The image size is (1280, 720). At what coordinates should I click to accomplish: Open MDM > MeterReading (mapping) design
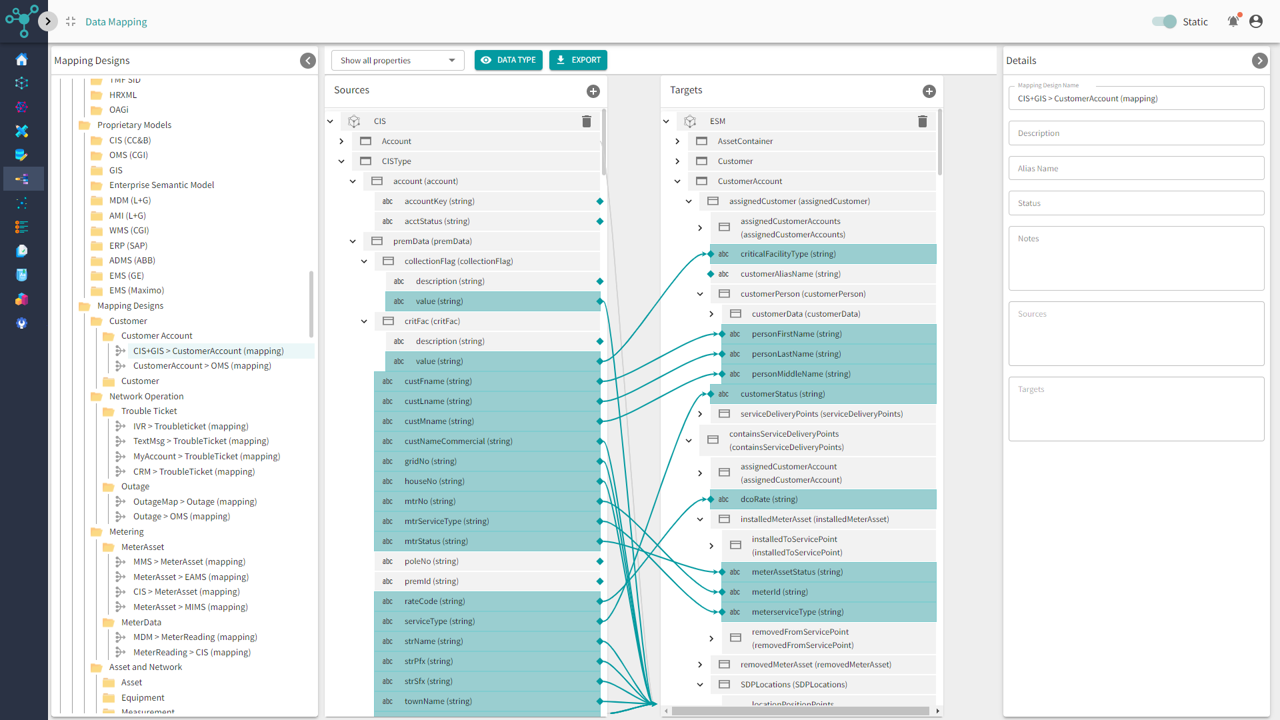195,637
